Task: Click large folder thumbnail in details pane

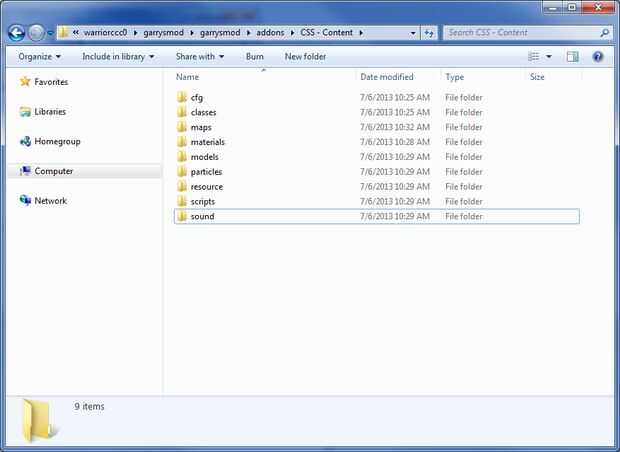Action: pyautogui.click(x=38, y=421)
